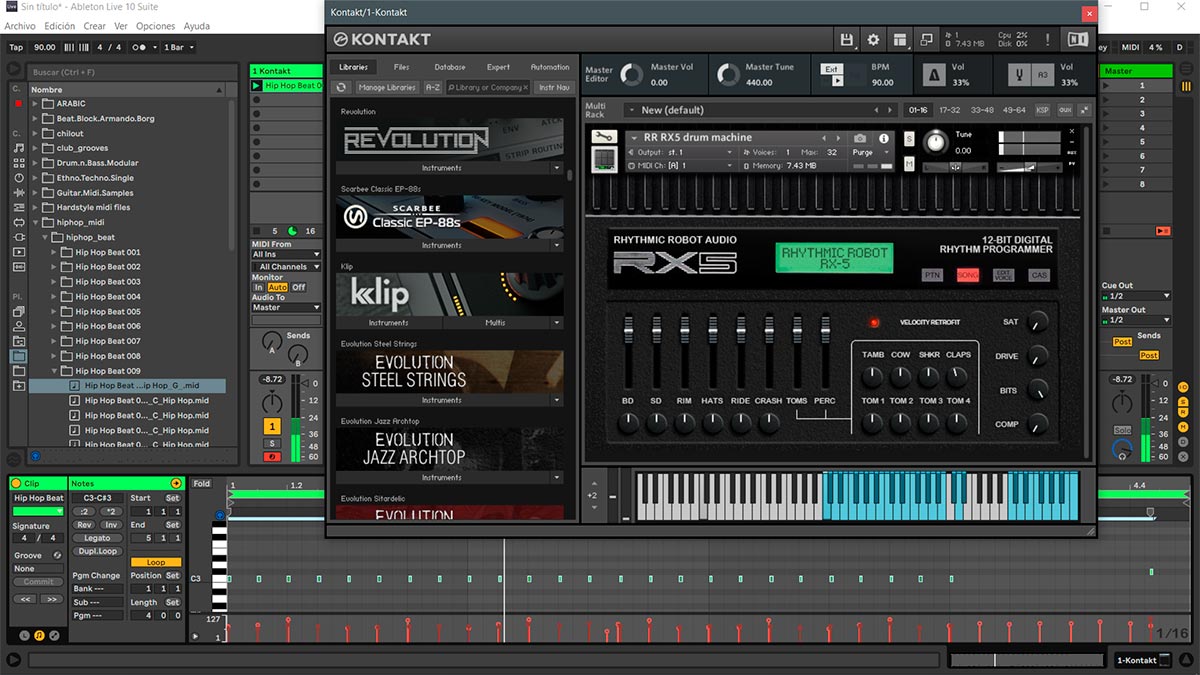Click the Native Instruments logo button
This screenshot has width=1200, height=675.
(x=1078, y=39)
